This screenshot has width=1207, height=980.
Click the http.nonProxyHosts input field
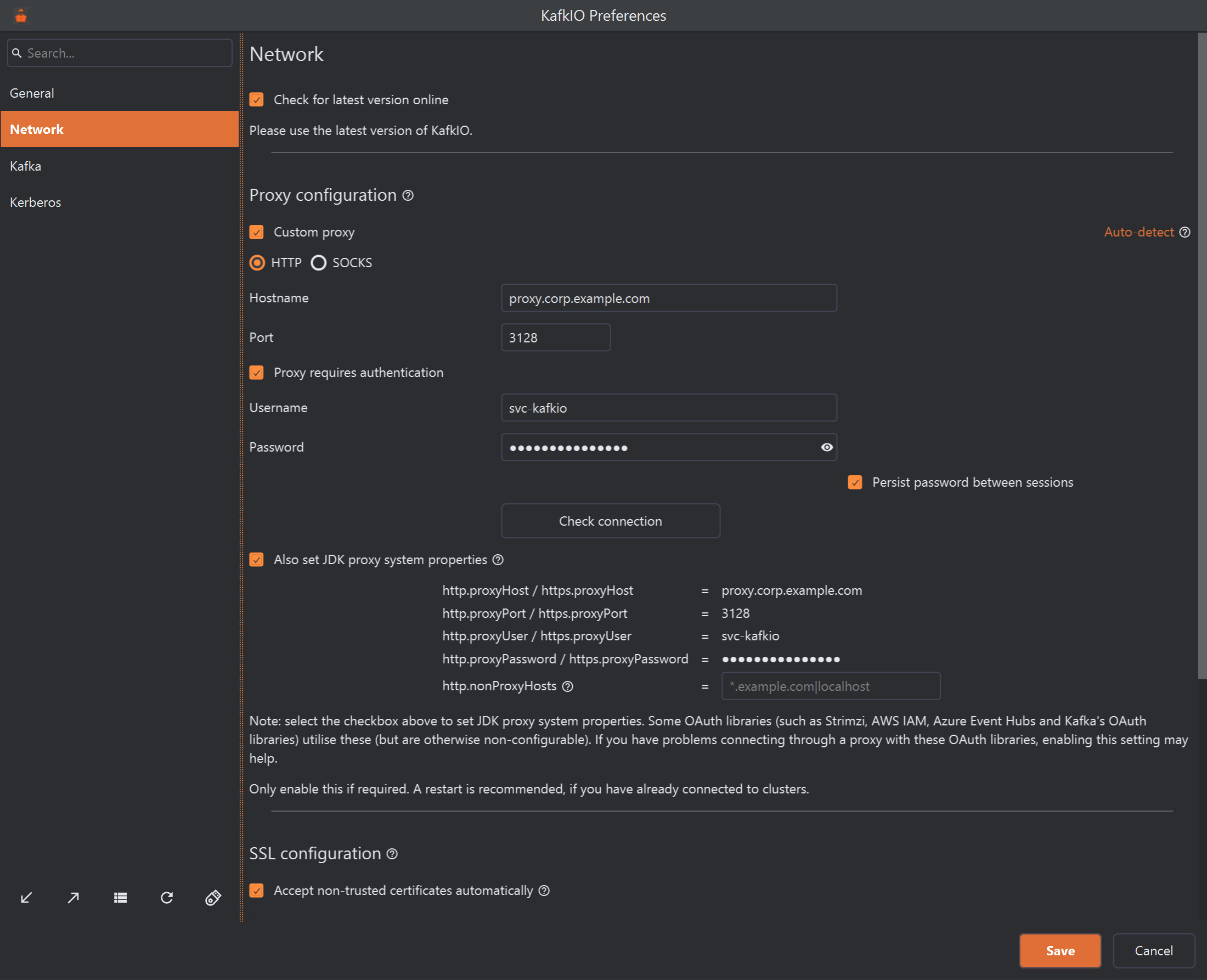pos(831,686)
